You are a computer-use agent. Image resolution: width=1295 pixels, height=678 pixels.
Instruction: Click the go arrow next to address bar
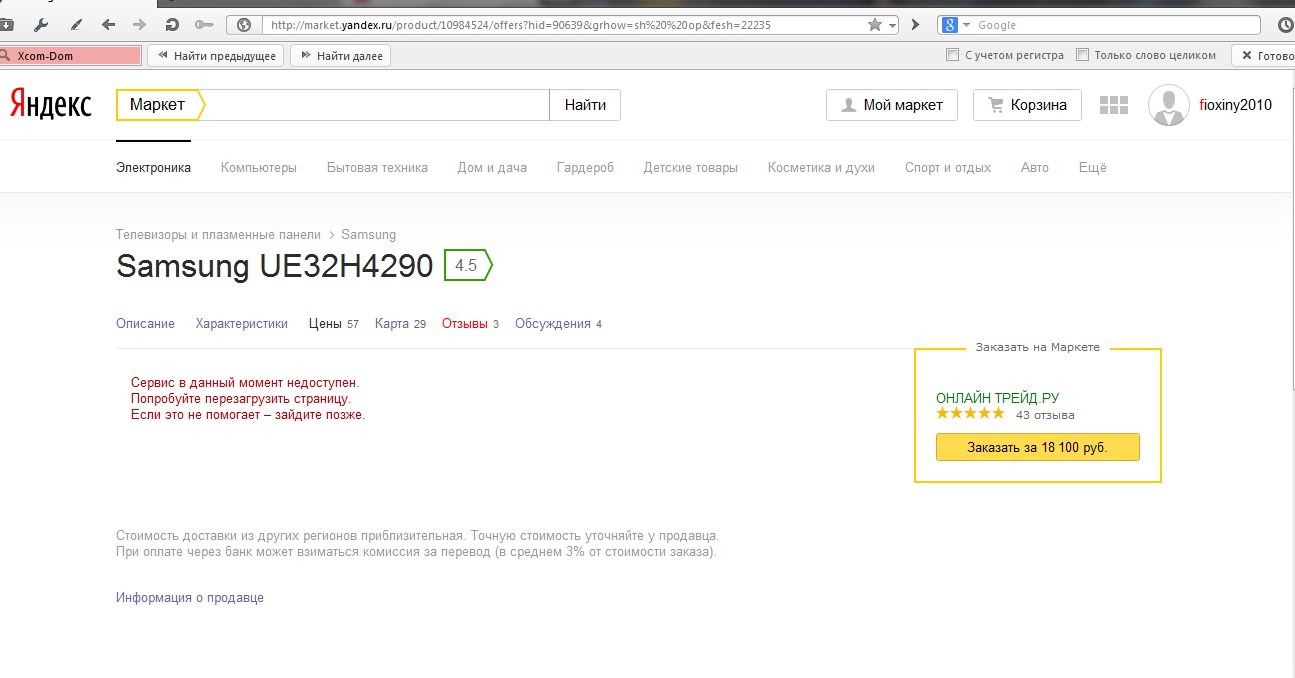coord(915,25)
